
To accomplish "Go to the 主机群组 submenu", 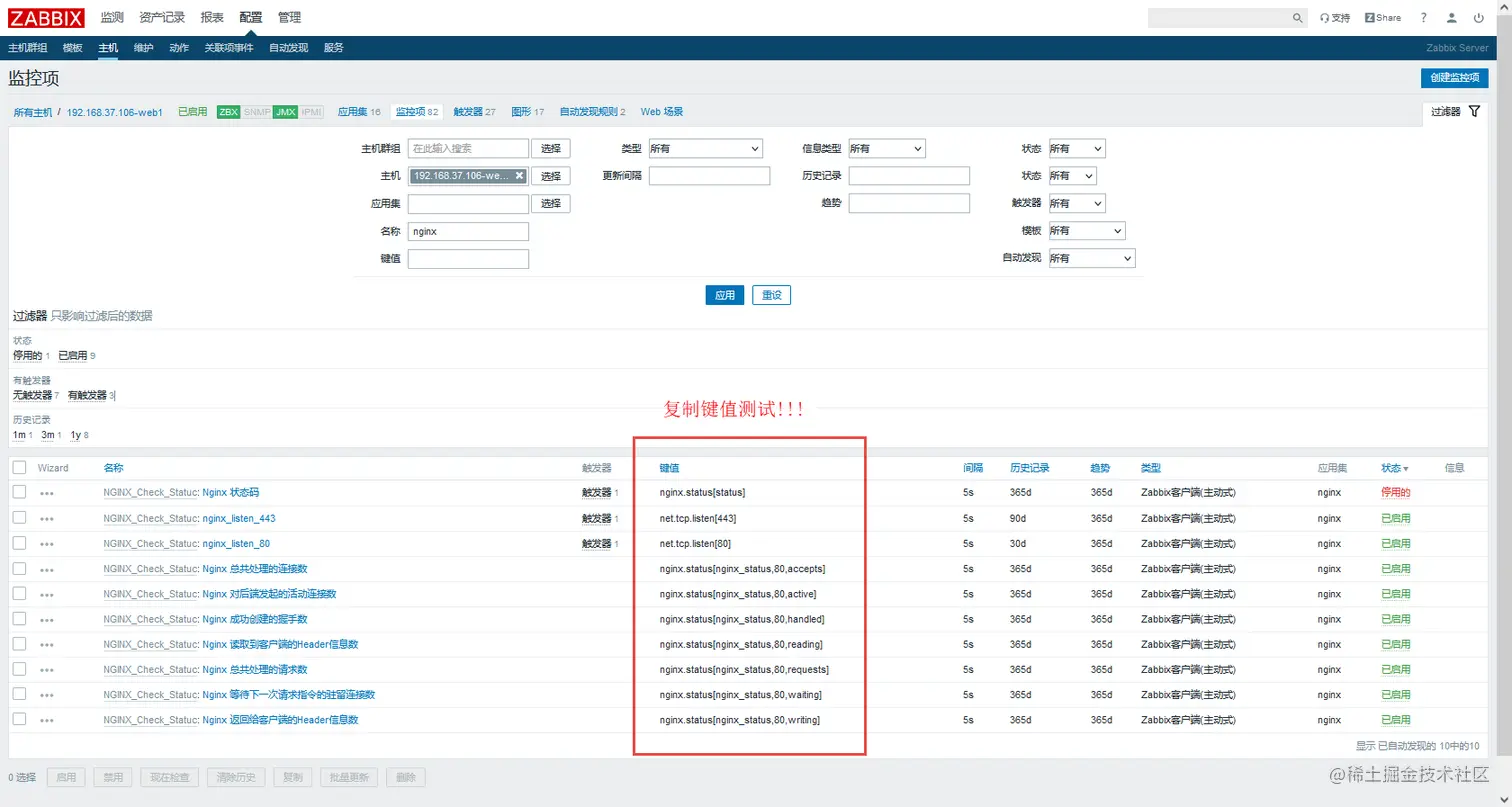I will 28,48.
